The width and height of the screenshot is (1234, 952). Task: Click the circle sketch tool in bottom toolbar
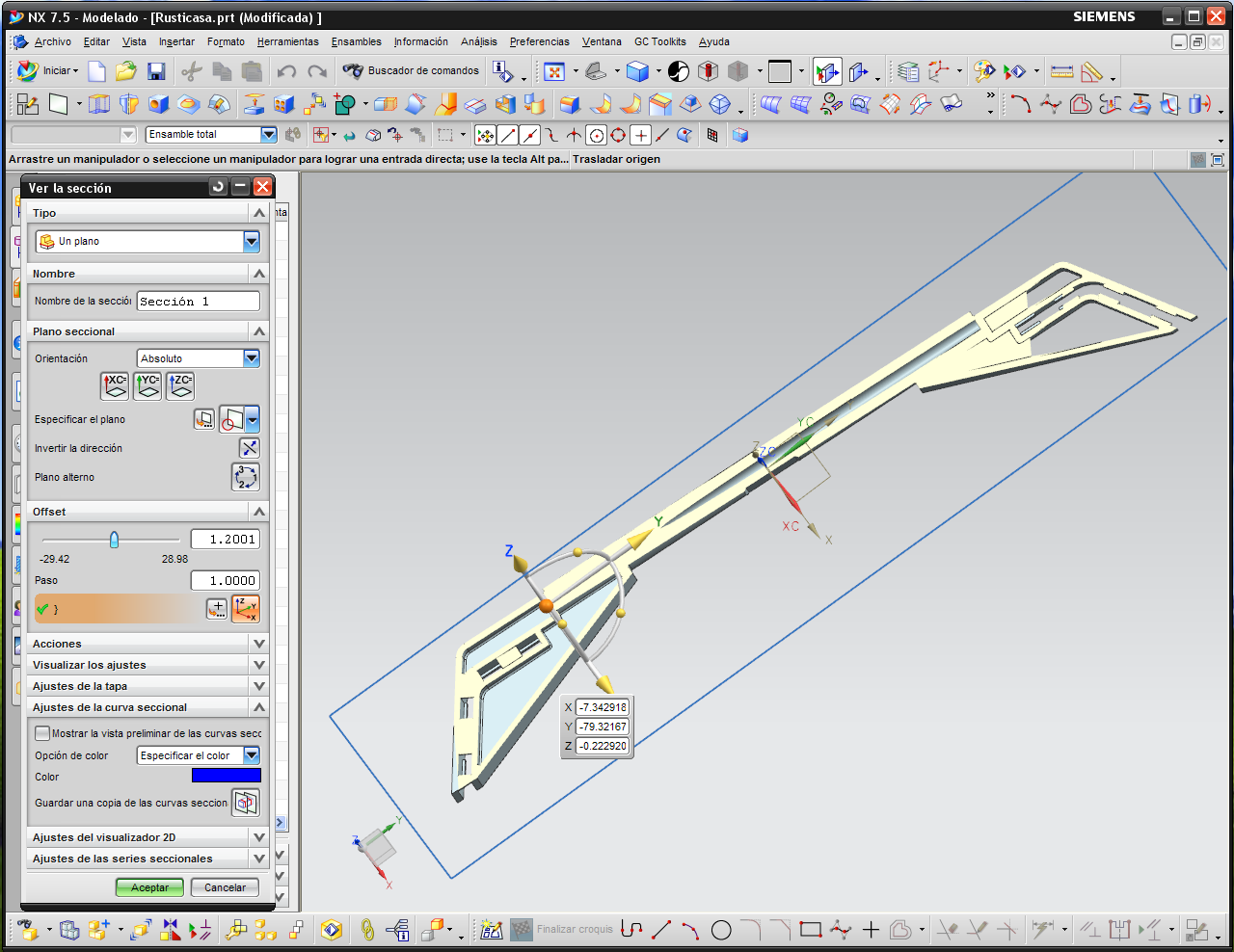tap(721, 930)
